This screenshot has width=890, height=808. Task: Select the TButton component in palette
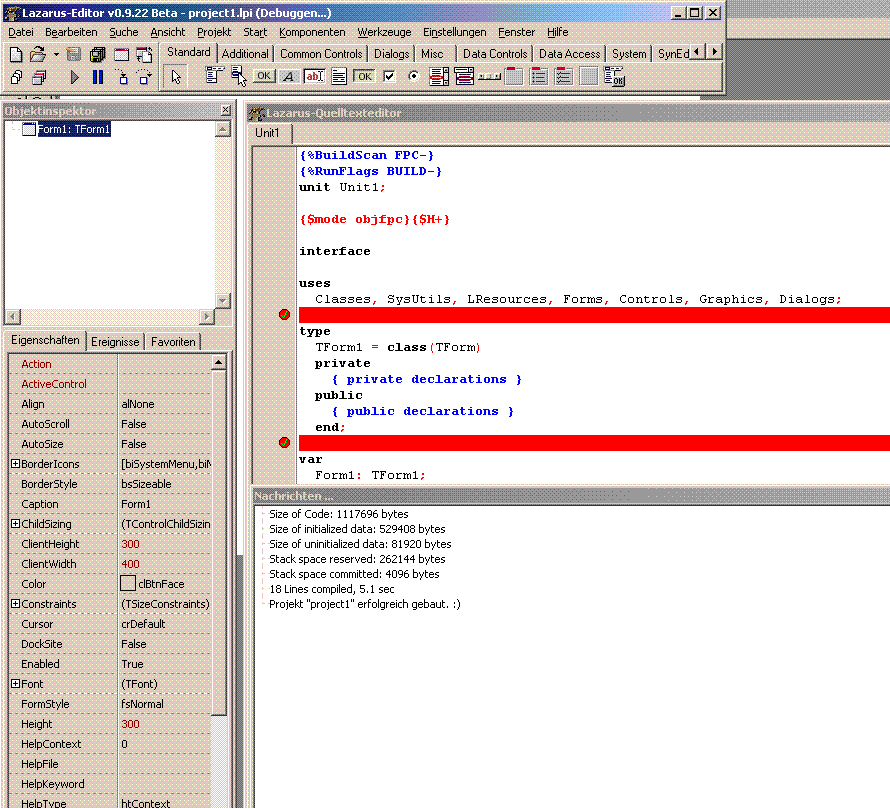click(264, 76)
